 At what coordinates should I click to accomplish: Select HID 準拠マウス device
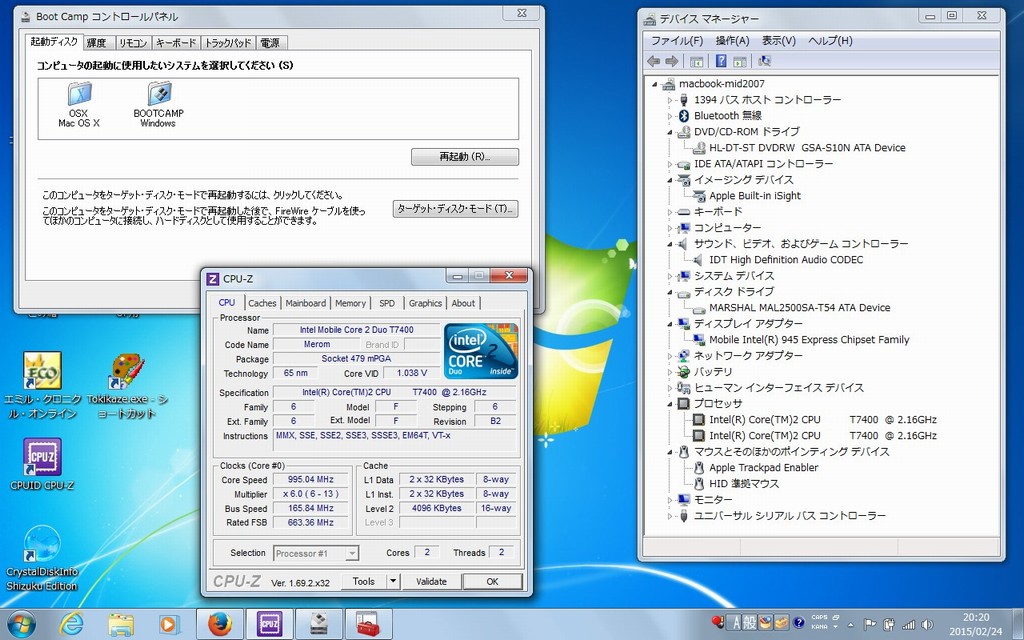pos(744,484)
